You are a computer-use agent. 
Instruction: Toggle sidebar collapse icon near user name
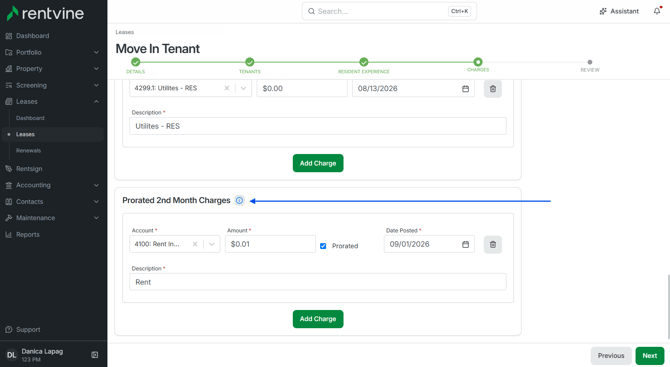point(95,355)
